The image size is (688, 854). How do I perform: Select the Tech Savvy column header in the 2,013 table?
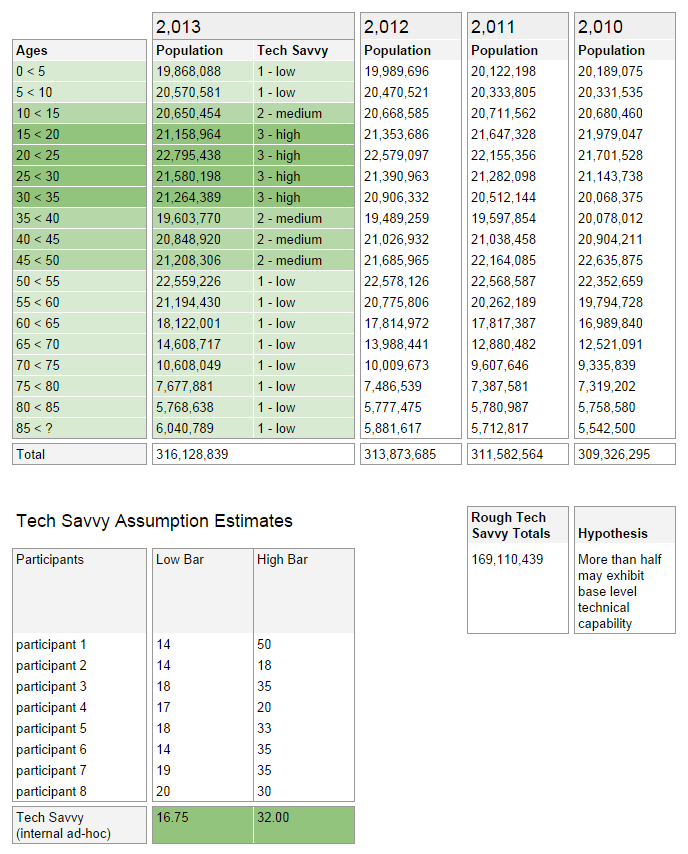303,50
